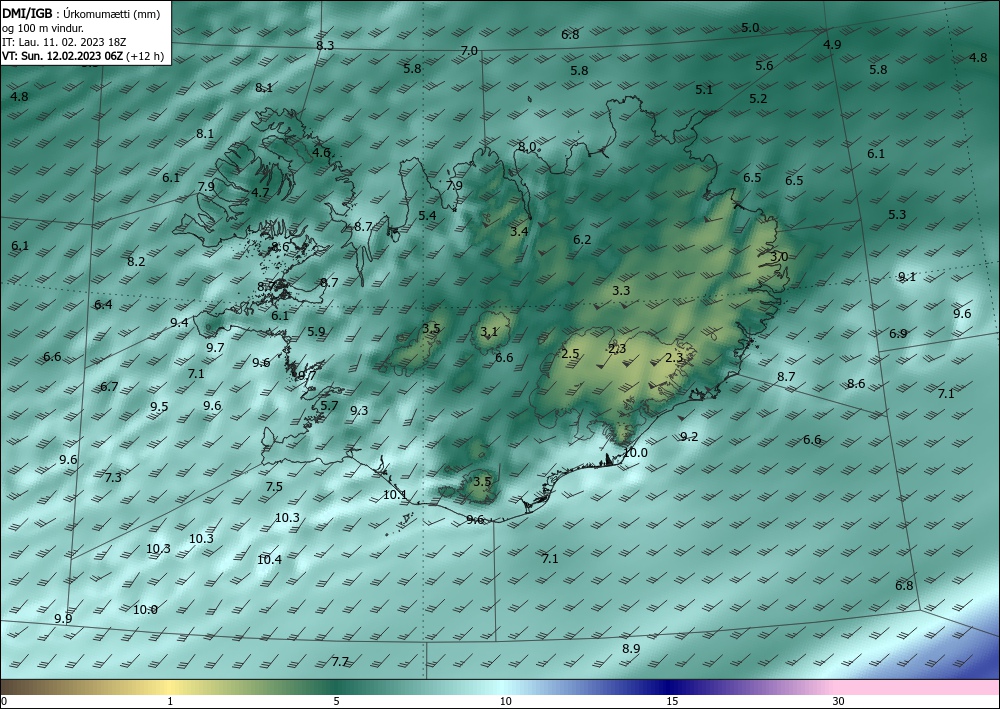The width and height of the screenshot is (1000, 709).
Task: Click the 9.4 value label
Action: [179, 323]
